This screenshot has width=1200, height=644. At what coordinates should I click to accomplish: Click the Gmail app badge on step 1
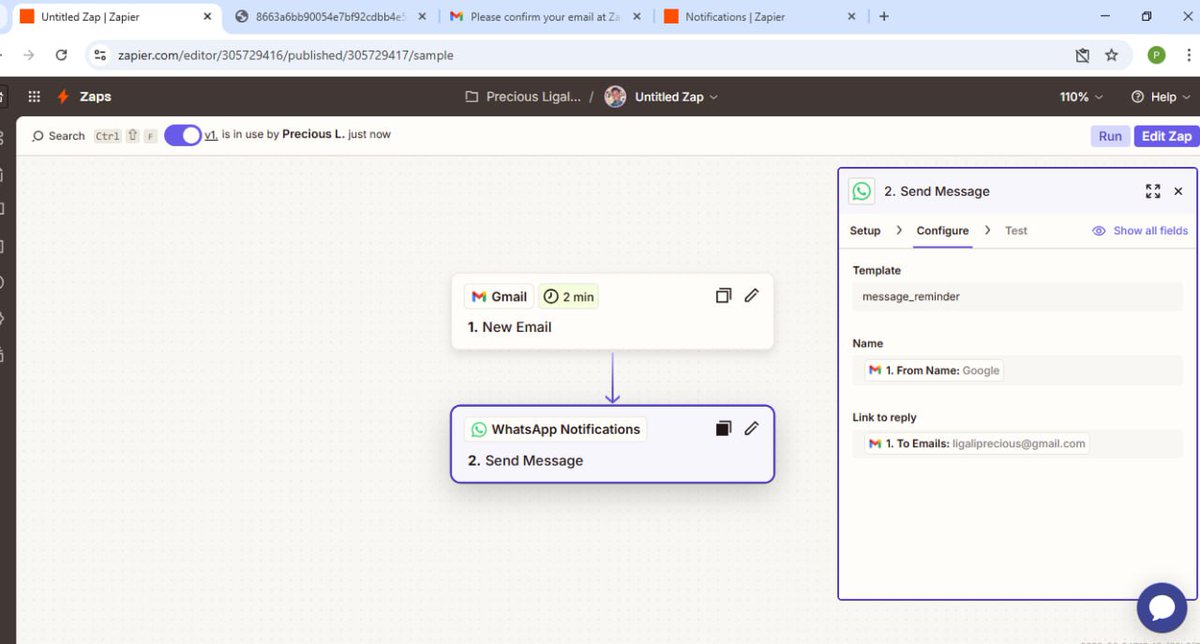pyautogui.click(x=499, y=297)
